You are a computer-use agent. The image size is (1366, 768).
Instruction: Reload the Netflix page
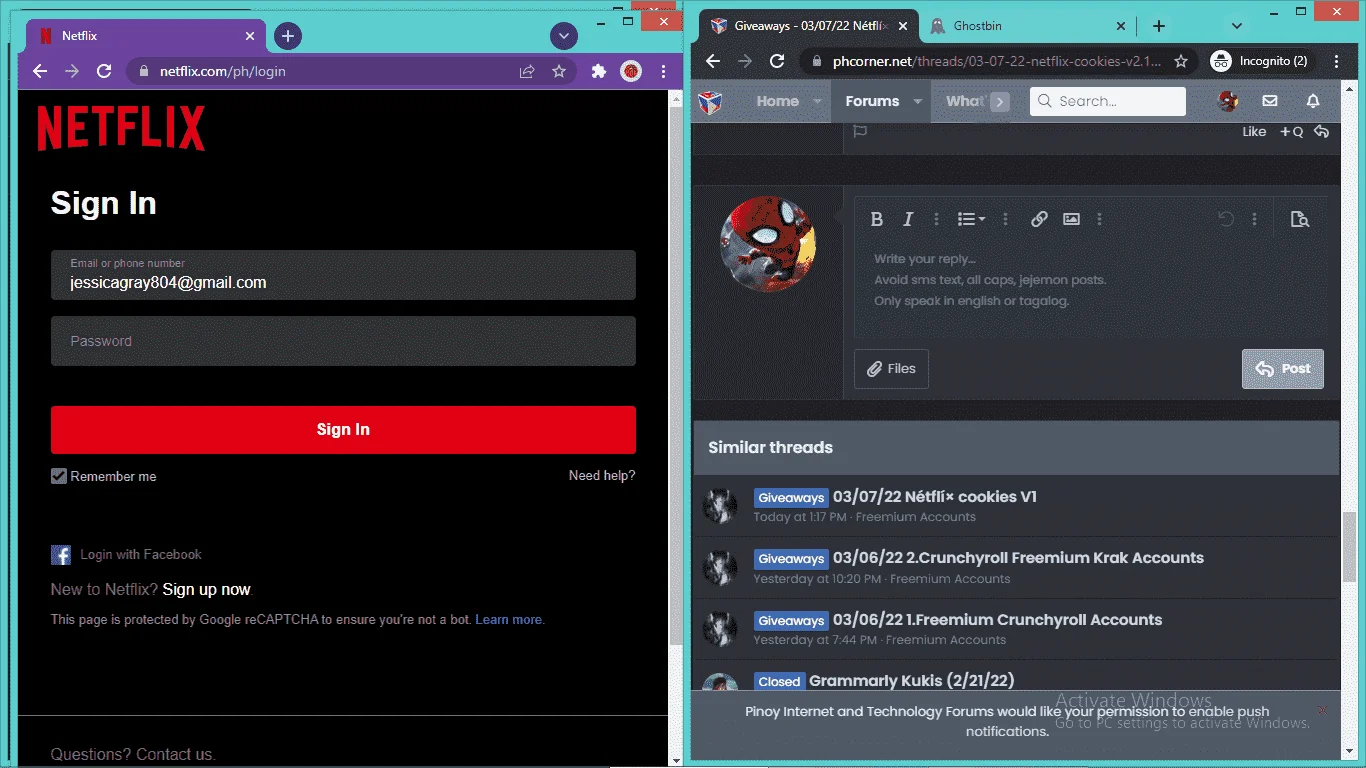(x=103, y=71)
